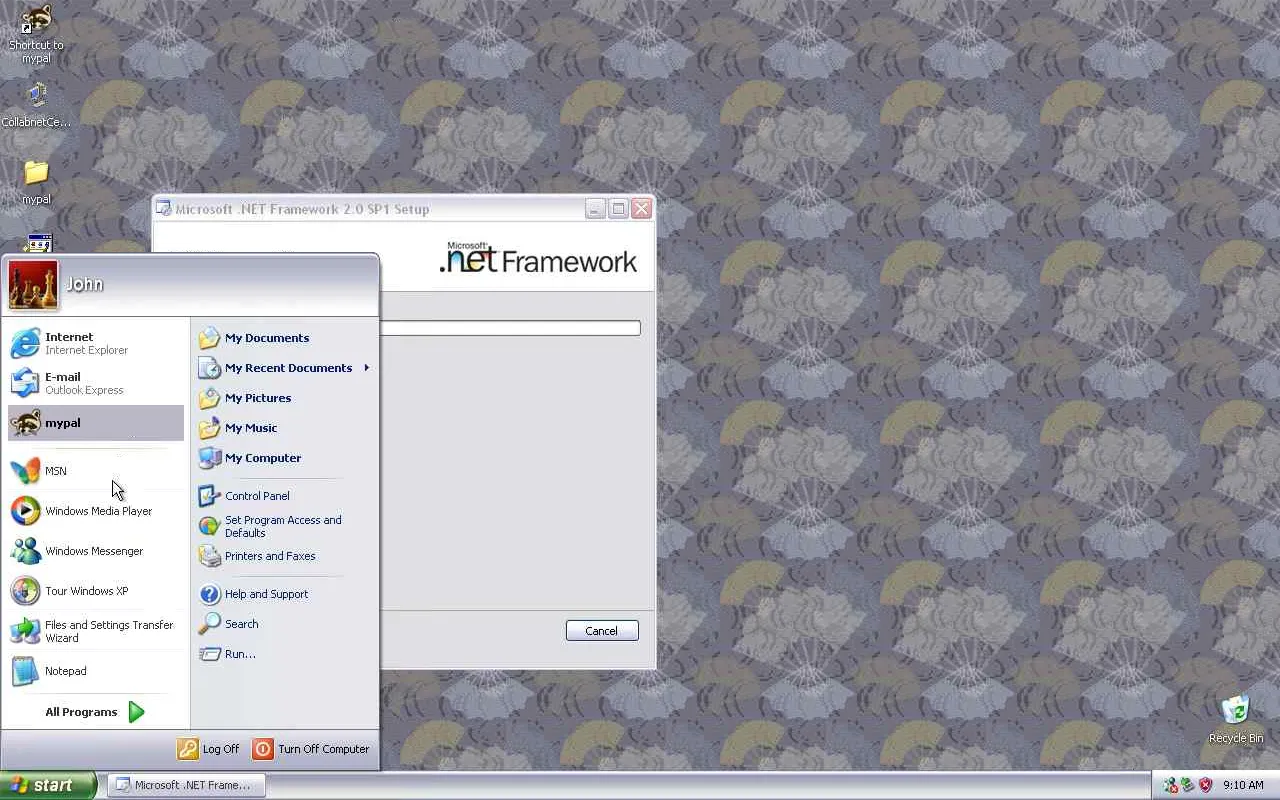This screenshot has width=1280, height=800.
Task: Click Turn Off Computer
Action: pyautogui.click(x=311, y=749)
